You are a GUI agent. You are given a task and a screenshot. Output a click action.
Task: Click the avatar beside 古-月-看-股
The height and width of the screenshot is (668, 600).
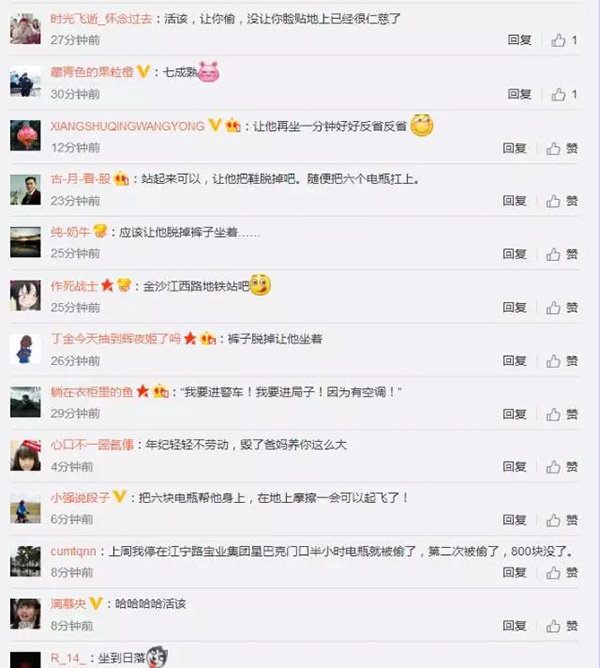(x=26, y=190)
